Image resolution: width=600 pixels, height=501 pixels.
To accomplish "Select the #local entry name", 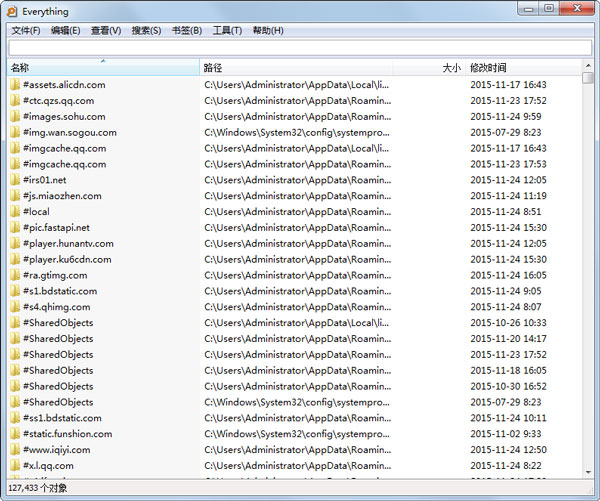I will pos(36,212).
